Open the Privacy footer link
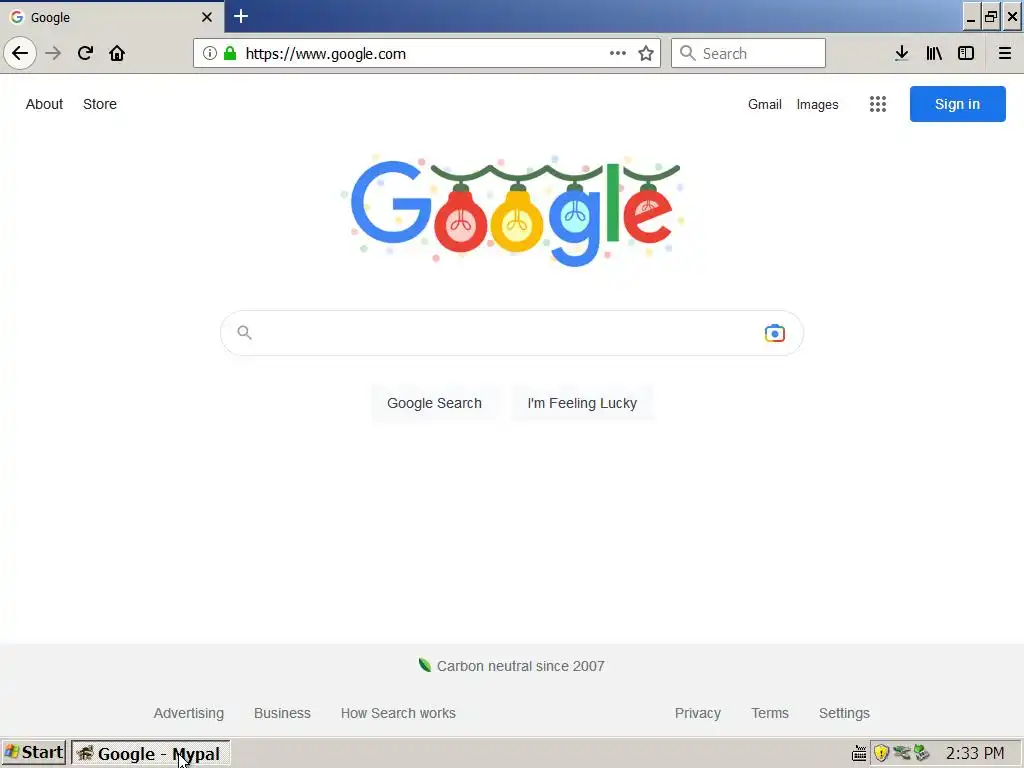This screenshot has width=1024, height=768. (x=697, y=713)
